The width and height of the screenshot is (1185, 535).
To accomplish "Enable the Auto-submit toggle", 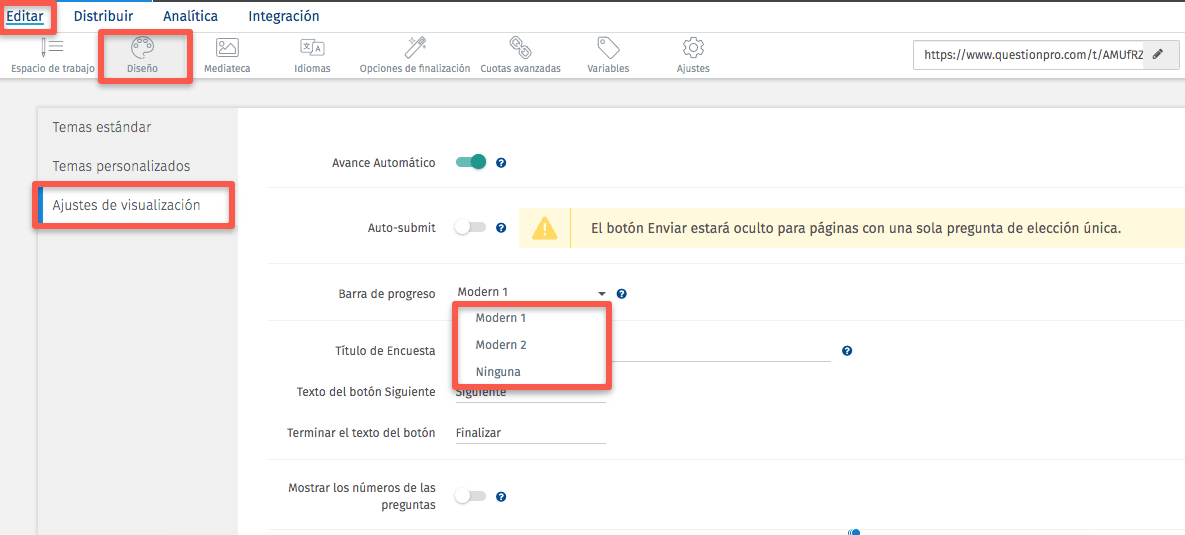I will pyautogui.click(x=470, y=228).
